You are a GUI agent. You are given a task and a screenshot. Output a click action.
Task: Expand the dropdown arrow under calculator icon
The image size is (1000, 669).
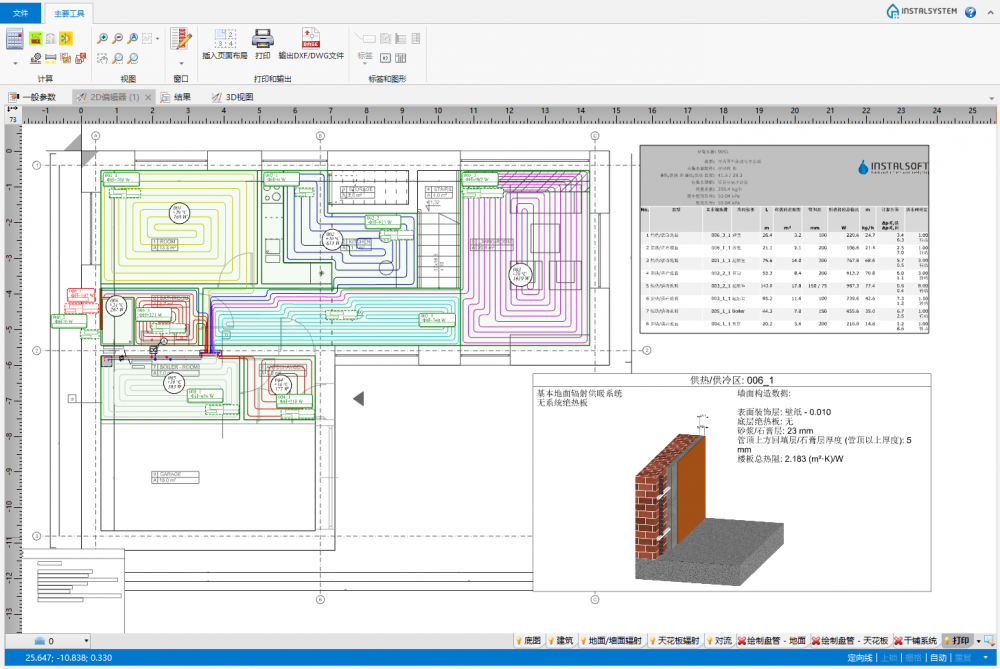(14, 63)
